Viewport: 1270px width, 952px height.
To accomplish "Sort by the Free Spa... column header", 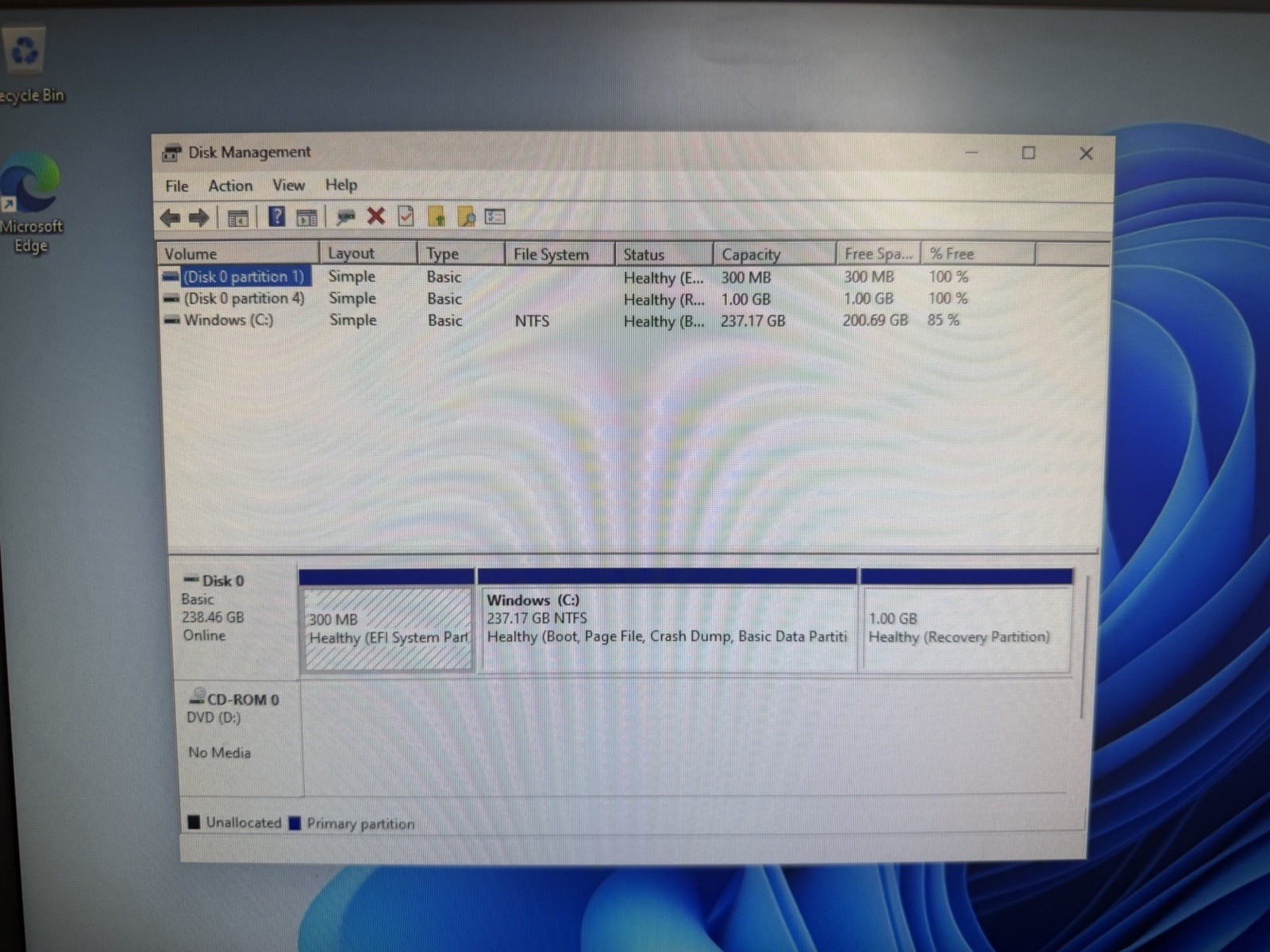I will [x=879, y=254].
